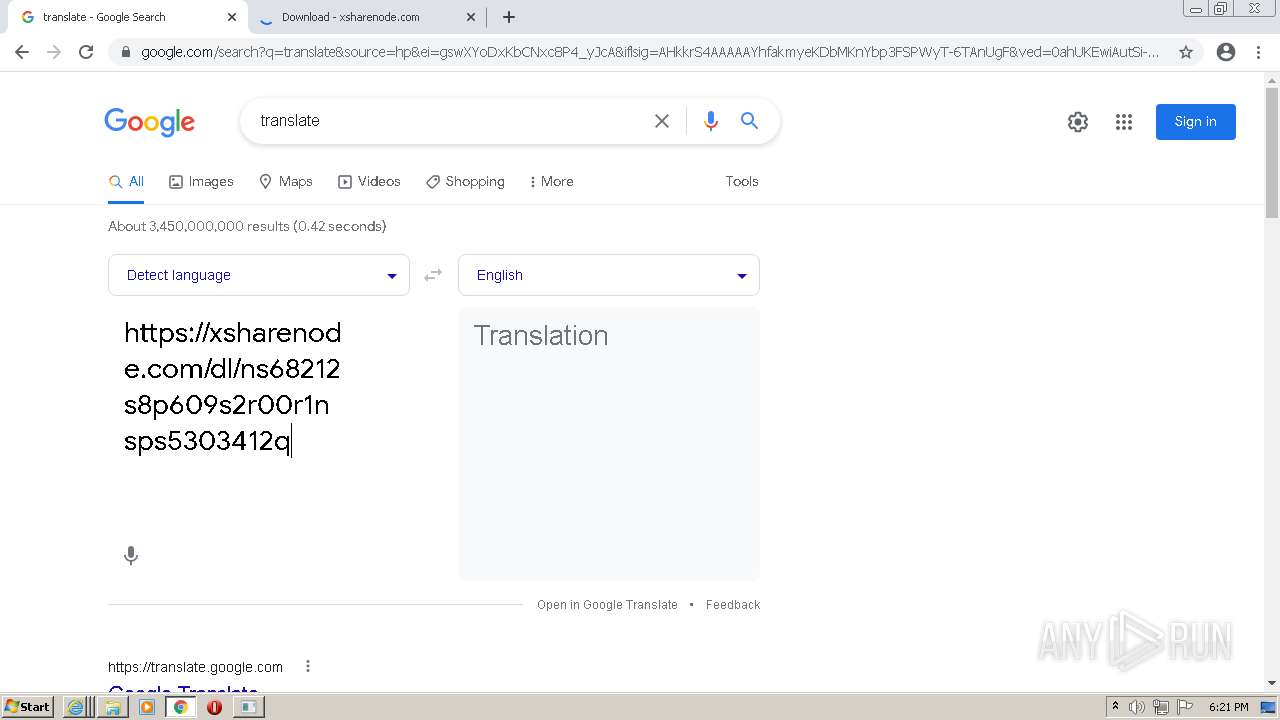Show hidden tray icons arrow

click(x=1115, y=707)
